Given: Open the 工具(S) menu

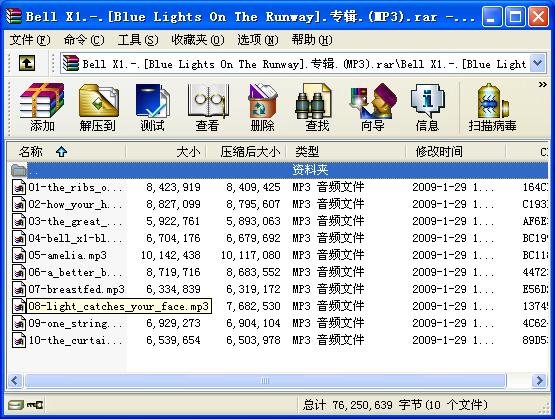Looking at the screenshot, I should [138, 40].
